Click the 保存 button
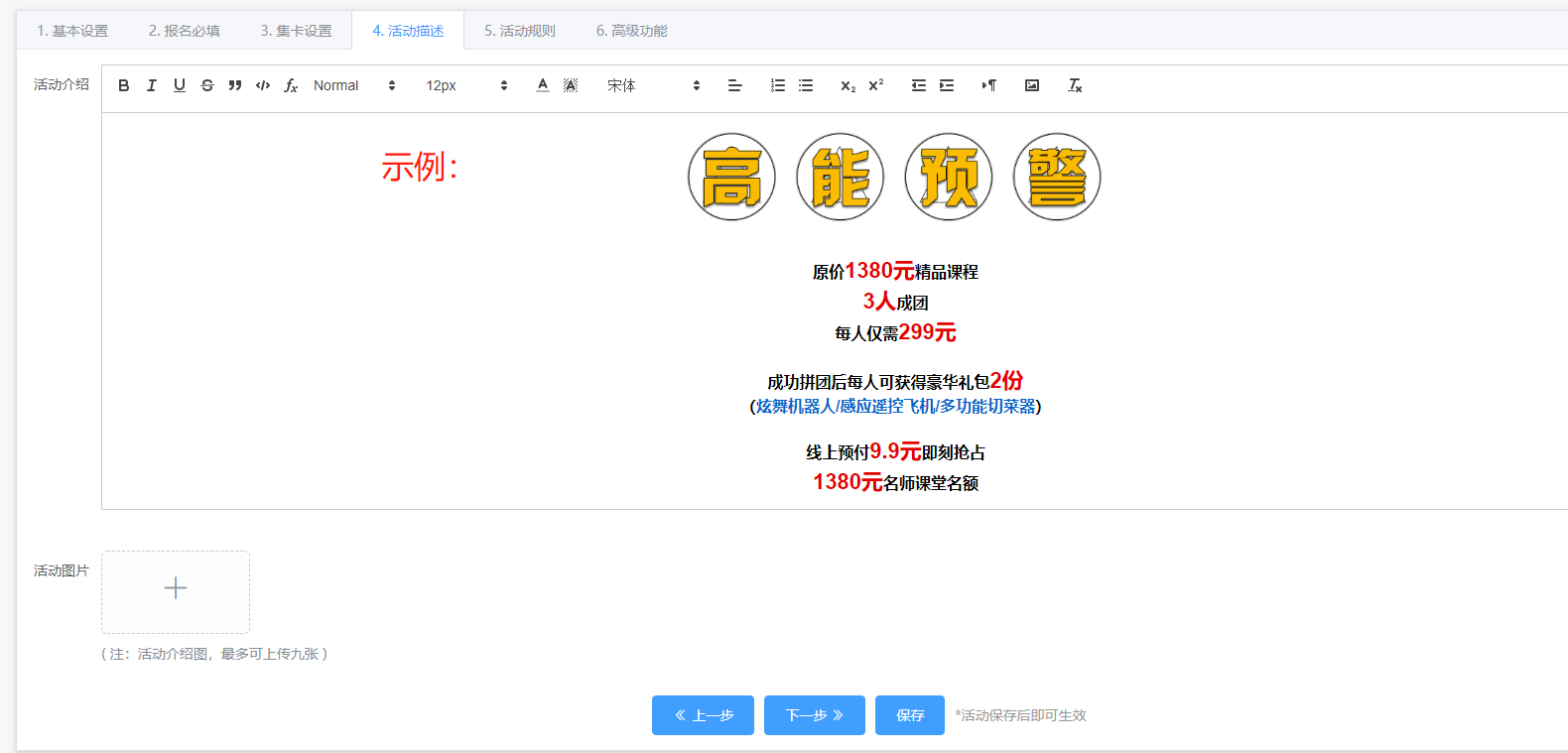Screen dimensions: 1568x753 (x=910, y=715)
